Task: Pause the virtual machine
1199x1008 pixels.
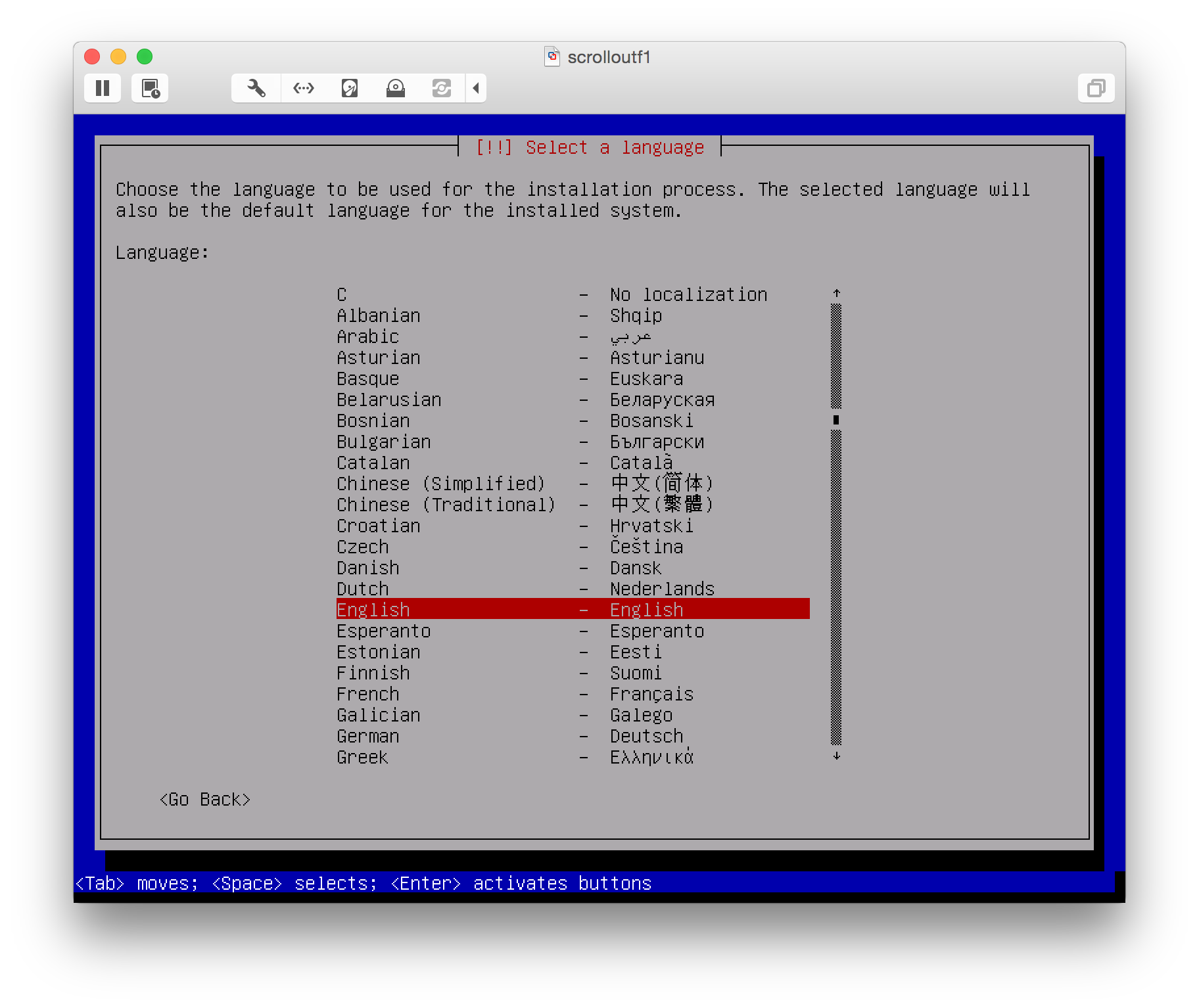Action: [103, 88]
